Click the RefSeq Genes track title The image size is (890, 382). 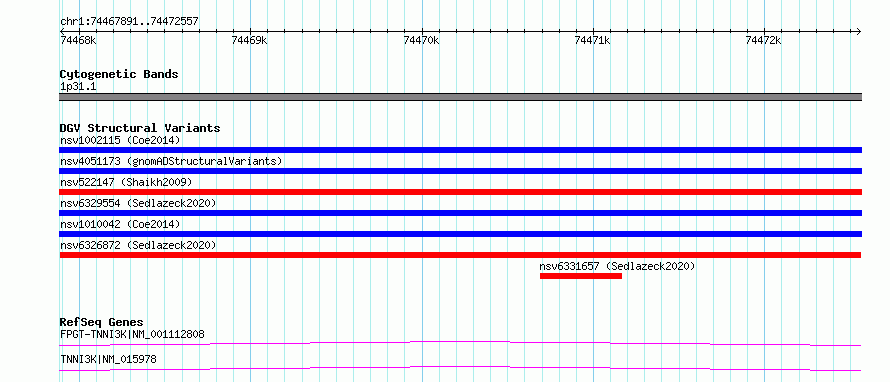tap(102, 322)
